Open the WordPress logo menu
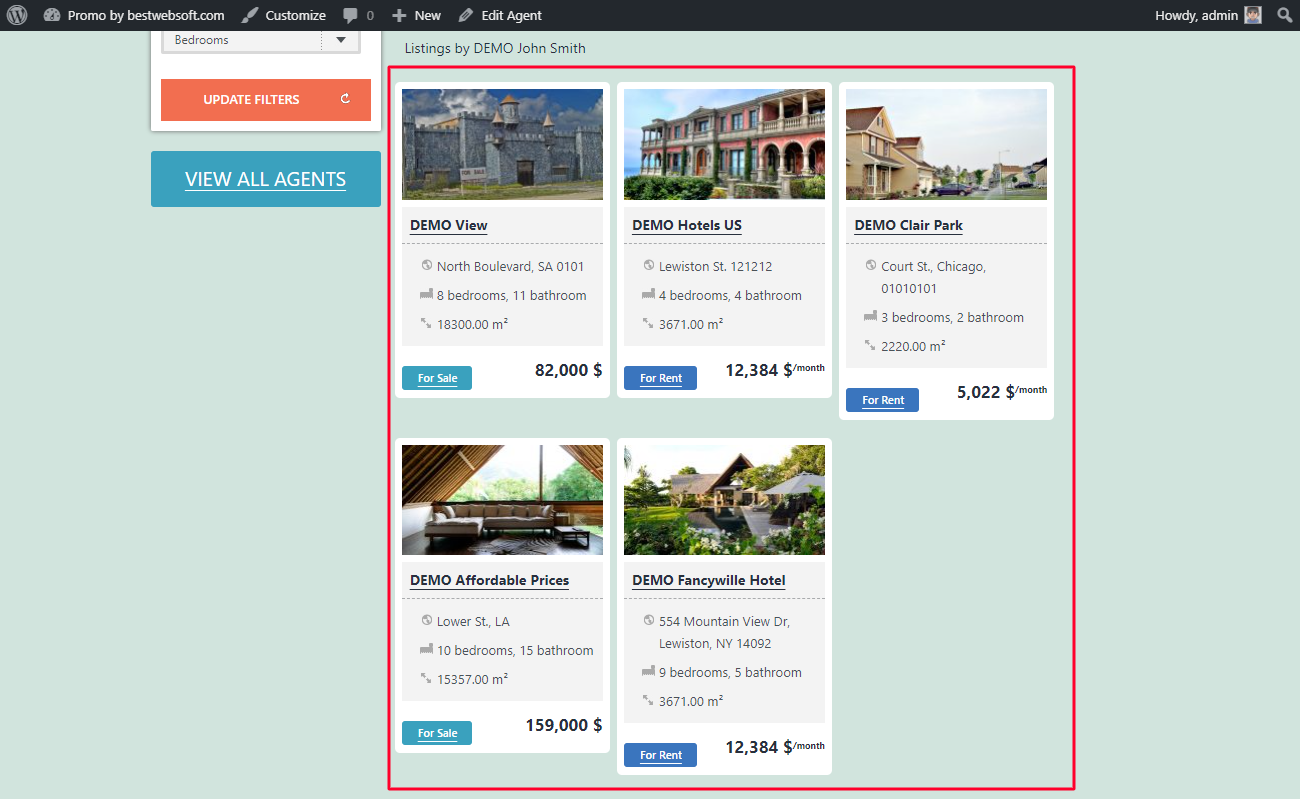This screenshot has height=799, width=1300. click(17, 15)
